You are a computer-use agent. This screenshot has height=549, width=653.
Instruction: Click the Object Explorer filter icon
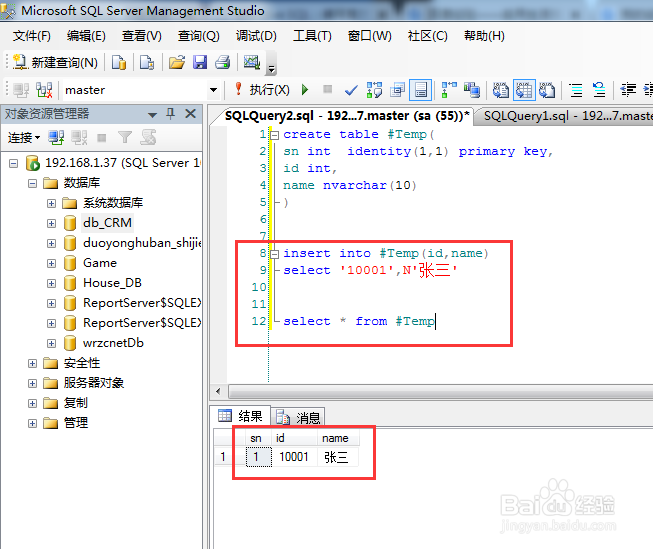click(x=125, y=137)
